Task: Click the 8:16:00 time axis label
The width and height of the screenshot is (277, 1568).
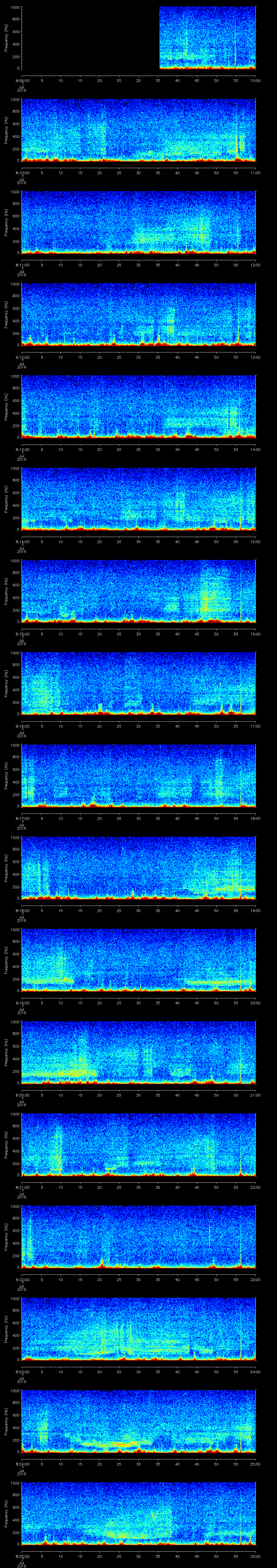Action: [22, 726]
